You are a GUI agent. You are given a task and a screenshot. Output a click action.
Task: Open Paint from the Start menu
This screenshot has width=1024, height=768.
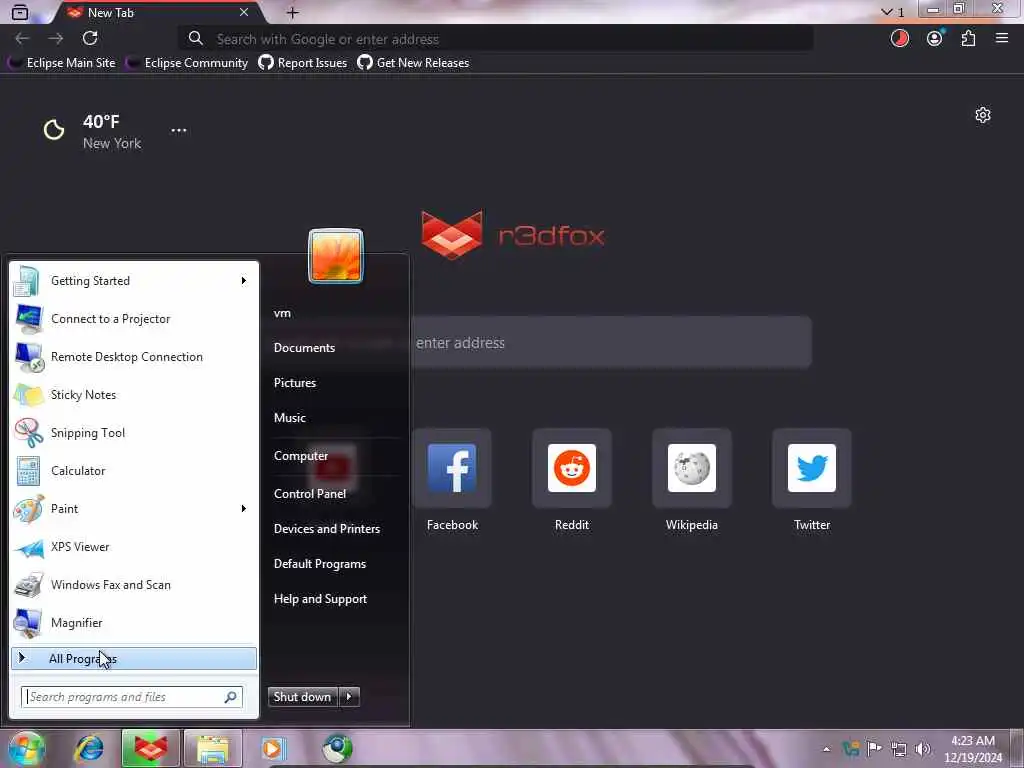[134, 509]
